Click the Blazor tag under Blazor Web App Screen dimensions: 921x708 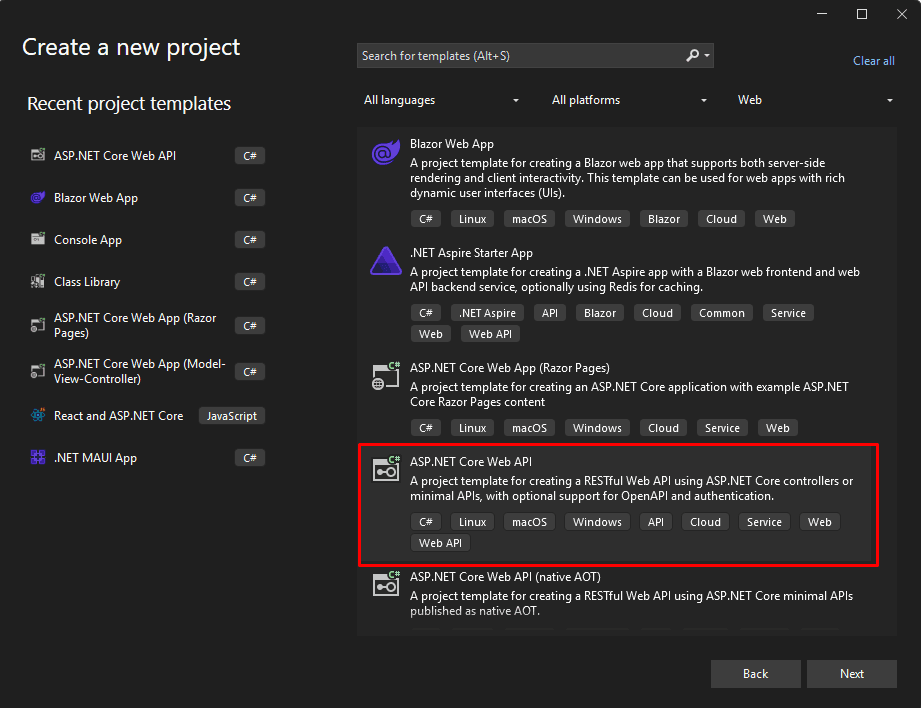(x=664, y=219)
